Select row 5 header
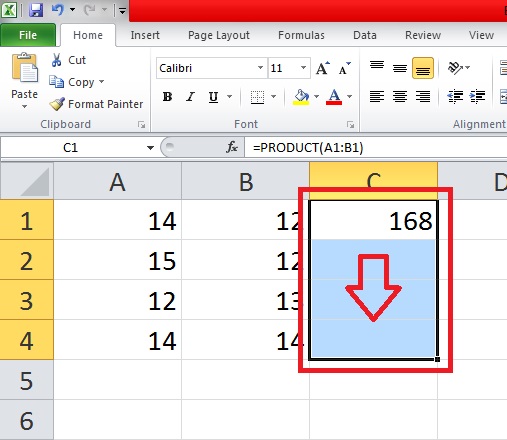This screenshot has height=440, width=507. 27,380
